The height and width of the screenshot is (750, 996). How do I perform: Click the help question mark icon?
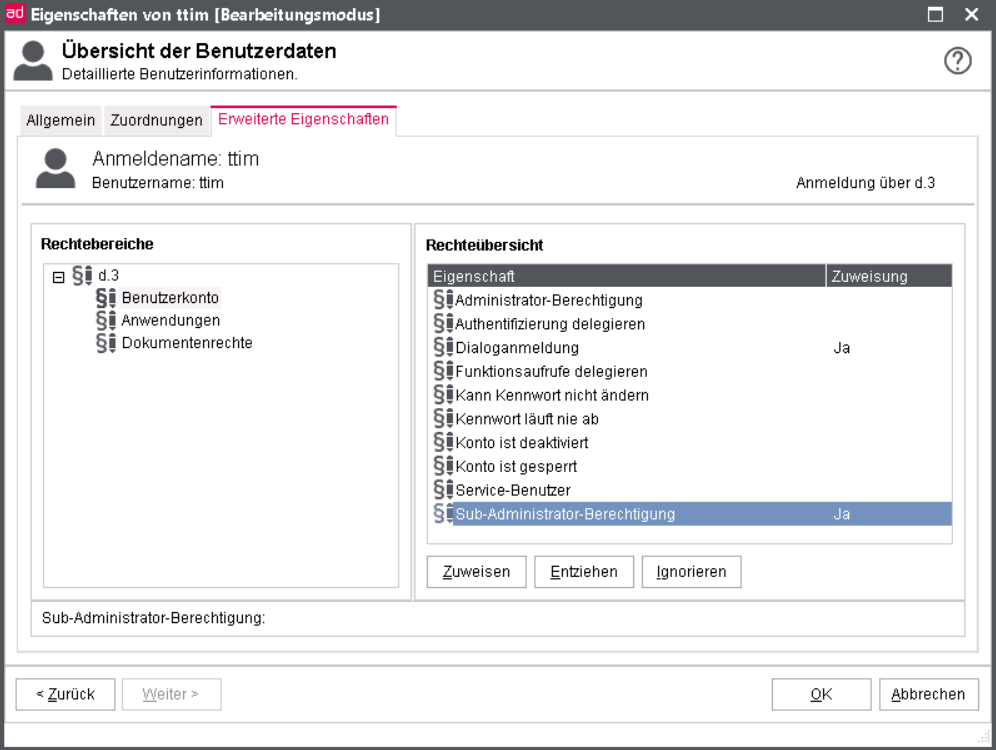pos(958,61)
